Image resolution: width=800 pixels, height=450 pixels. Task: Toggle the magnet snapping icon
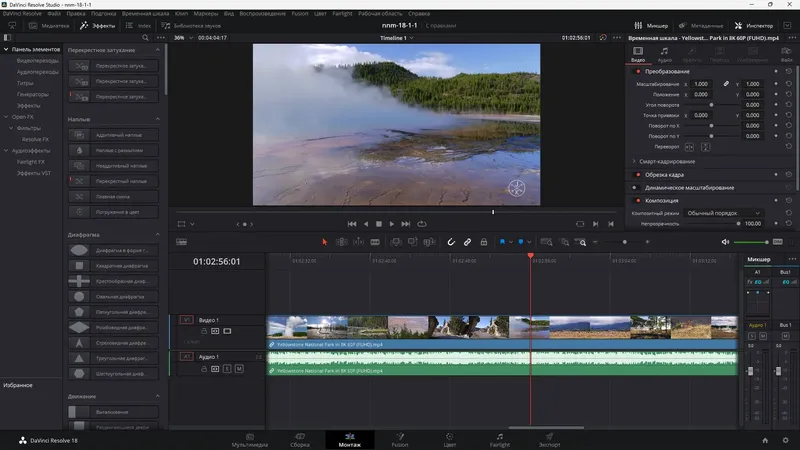tap(451, 241)
